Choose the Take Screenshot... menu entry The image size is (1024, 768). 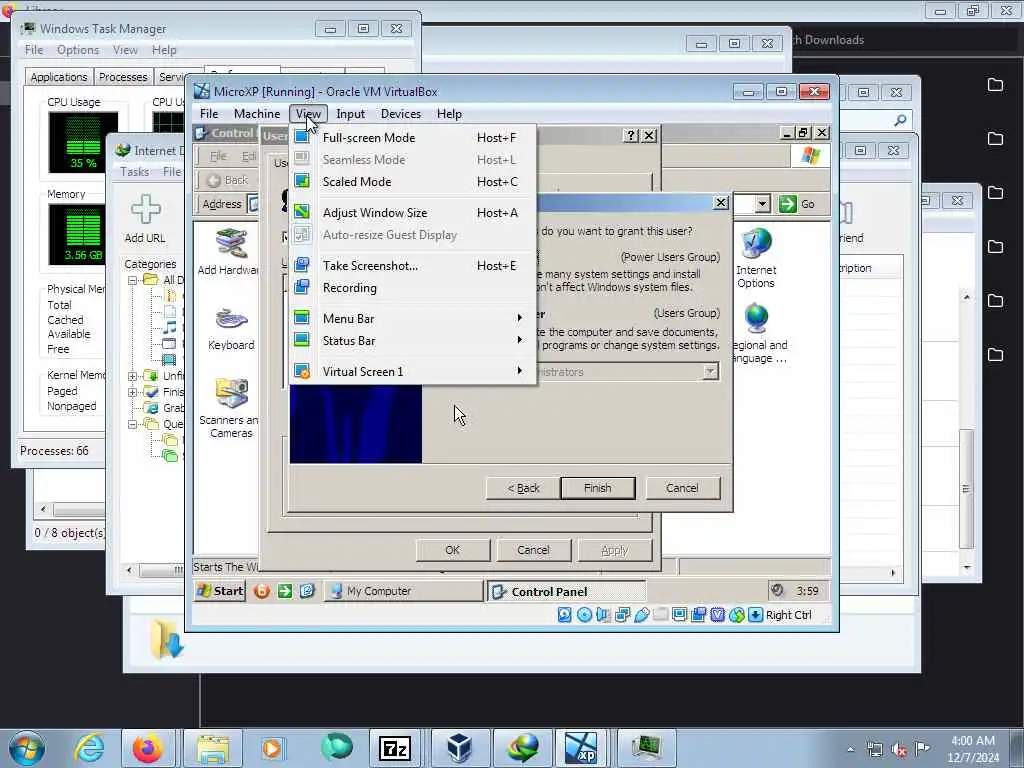coord(413,266)
